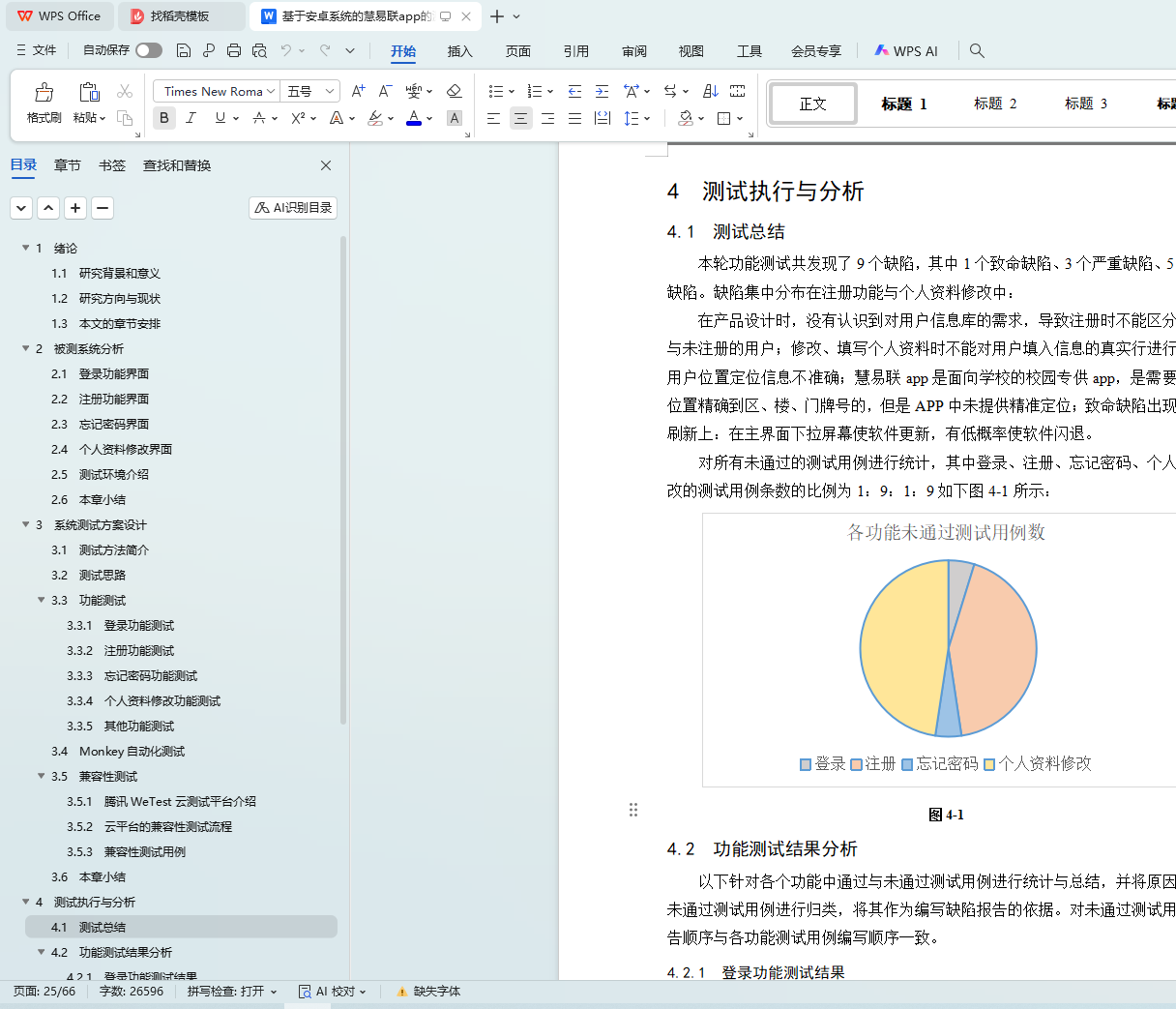1176x1009 pixels.
Task: Switch to the 书签 tab in navigation pane
Action: [x=112, y=165]
